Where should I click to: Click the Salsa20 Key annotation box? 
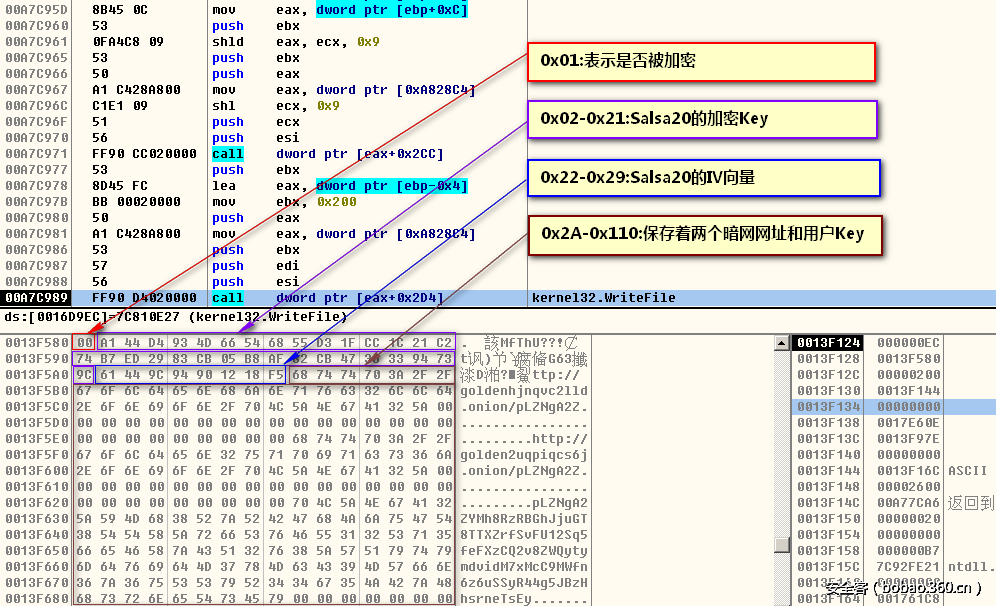point(702,119)
